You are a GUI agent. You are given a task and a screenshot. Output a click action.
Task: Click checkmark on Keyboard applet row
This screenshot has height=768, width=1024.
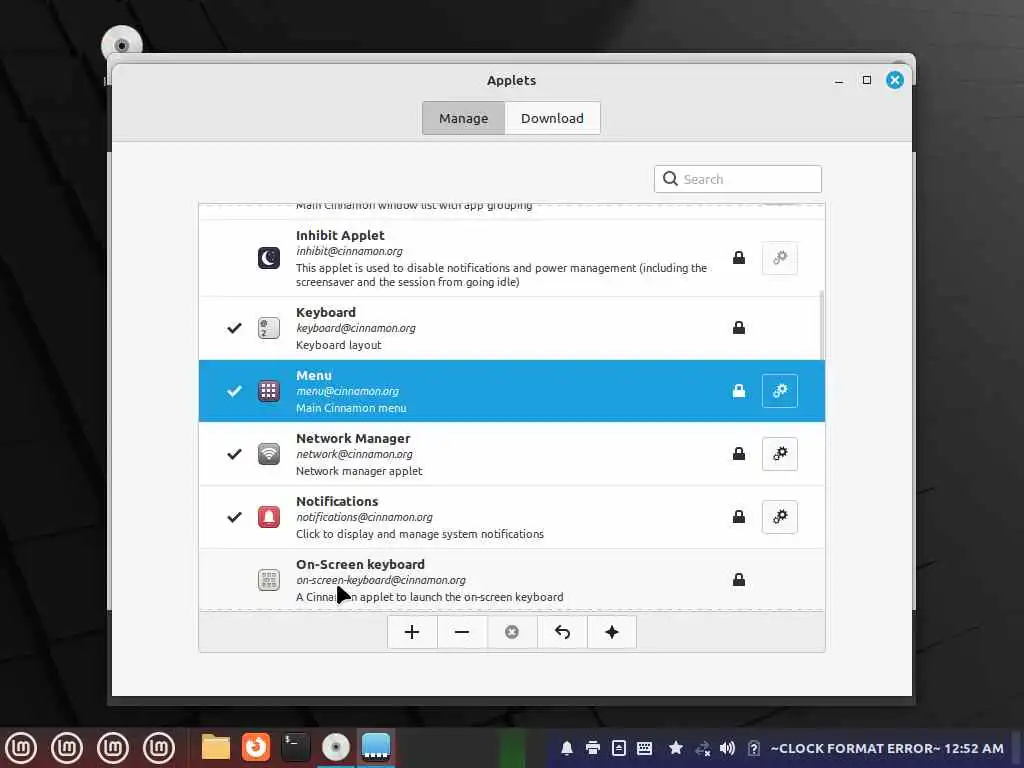coord(234,328)
